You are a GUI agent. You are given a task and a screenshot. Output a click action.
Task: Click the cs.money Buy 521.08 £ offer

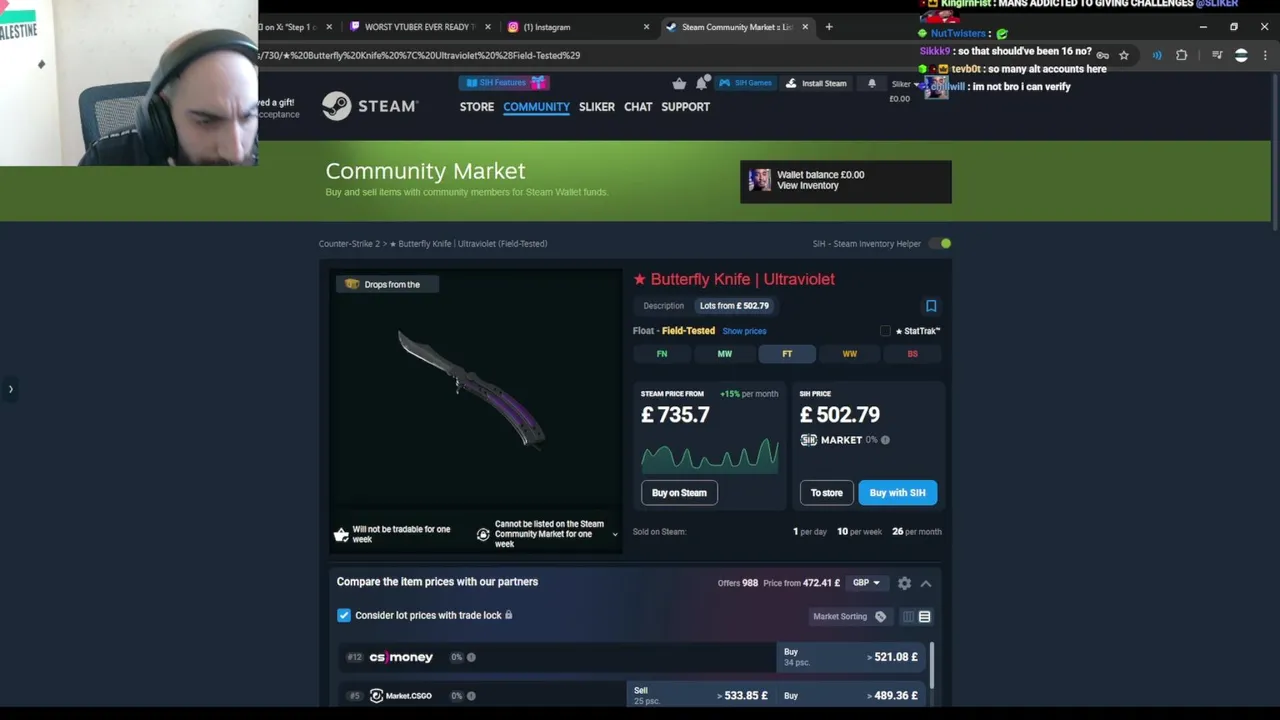(x=851, y=657)
